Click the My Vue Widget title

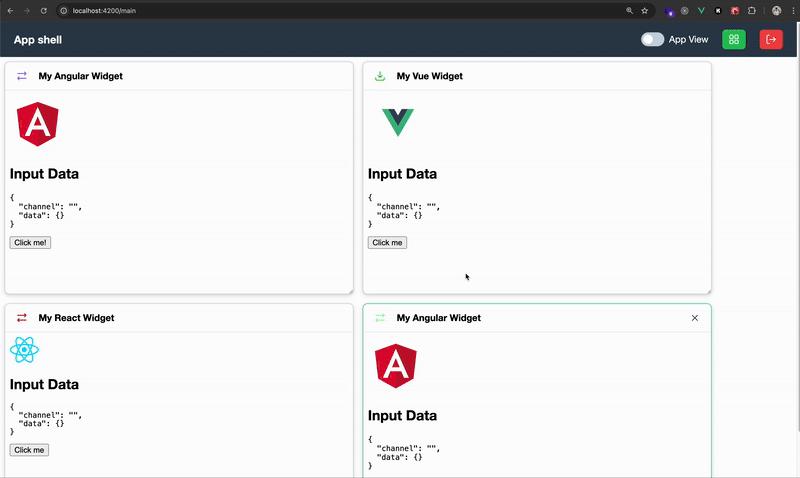tap(430, 76)
